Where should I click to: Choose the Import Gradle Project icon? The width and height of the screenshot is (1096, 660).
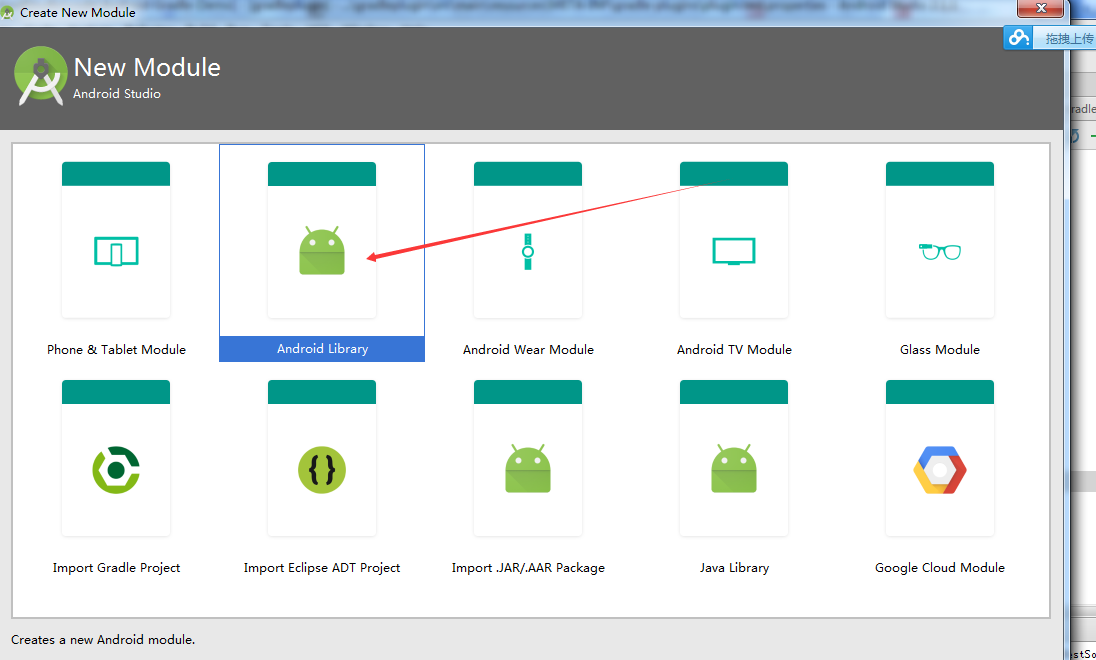116,470
